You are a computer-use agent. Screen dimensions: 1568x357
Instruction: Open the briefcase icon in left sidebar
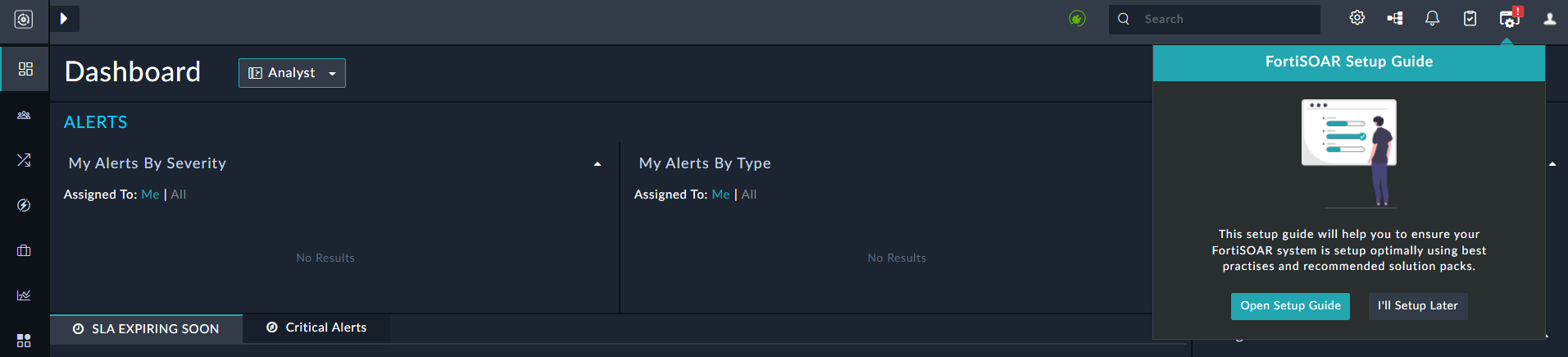(24, 250)
